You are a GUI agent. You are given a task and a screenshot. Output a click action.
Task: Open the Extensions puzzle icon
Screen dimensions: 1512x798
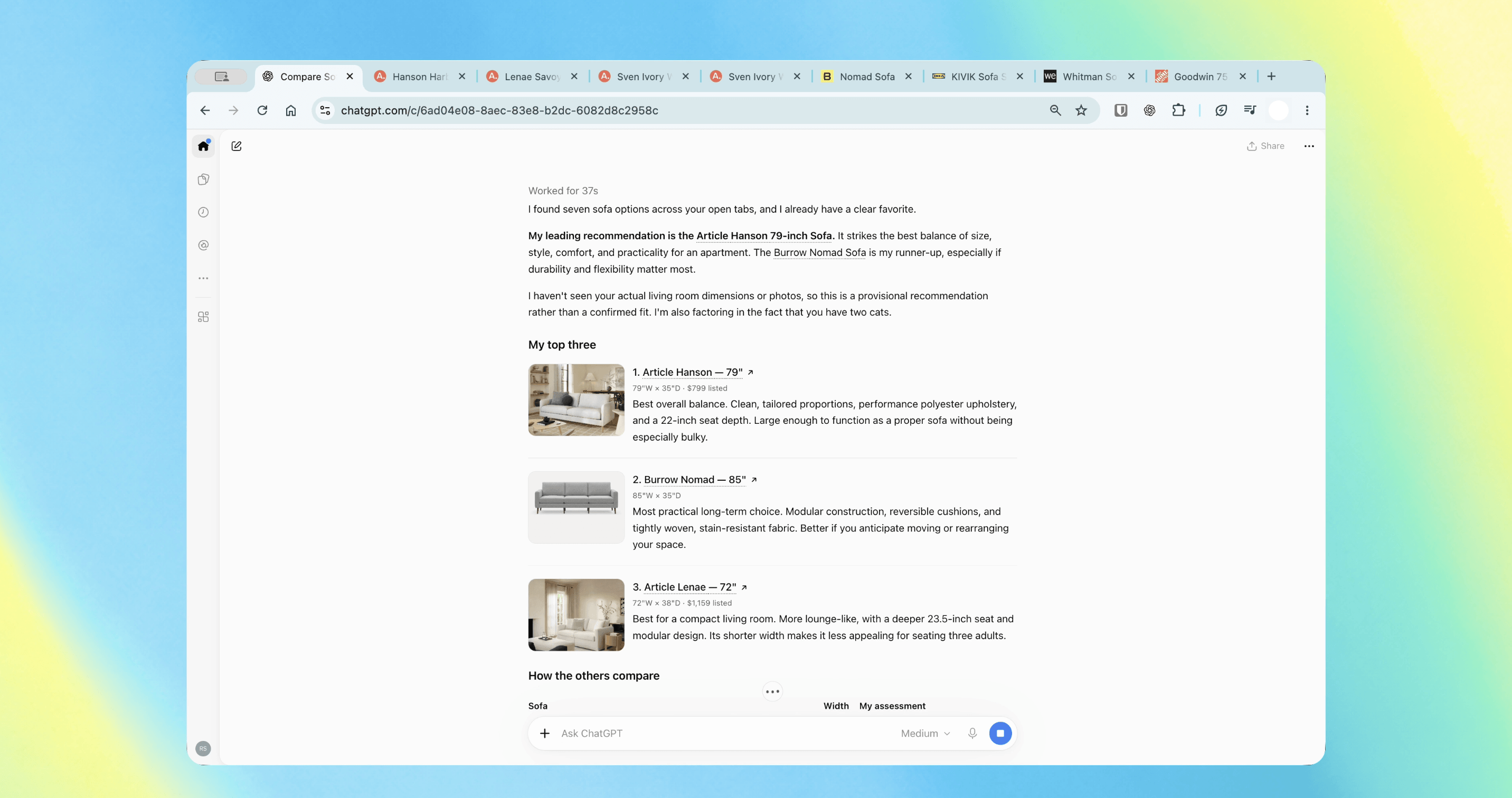(x=1178, y=110)
